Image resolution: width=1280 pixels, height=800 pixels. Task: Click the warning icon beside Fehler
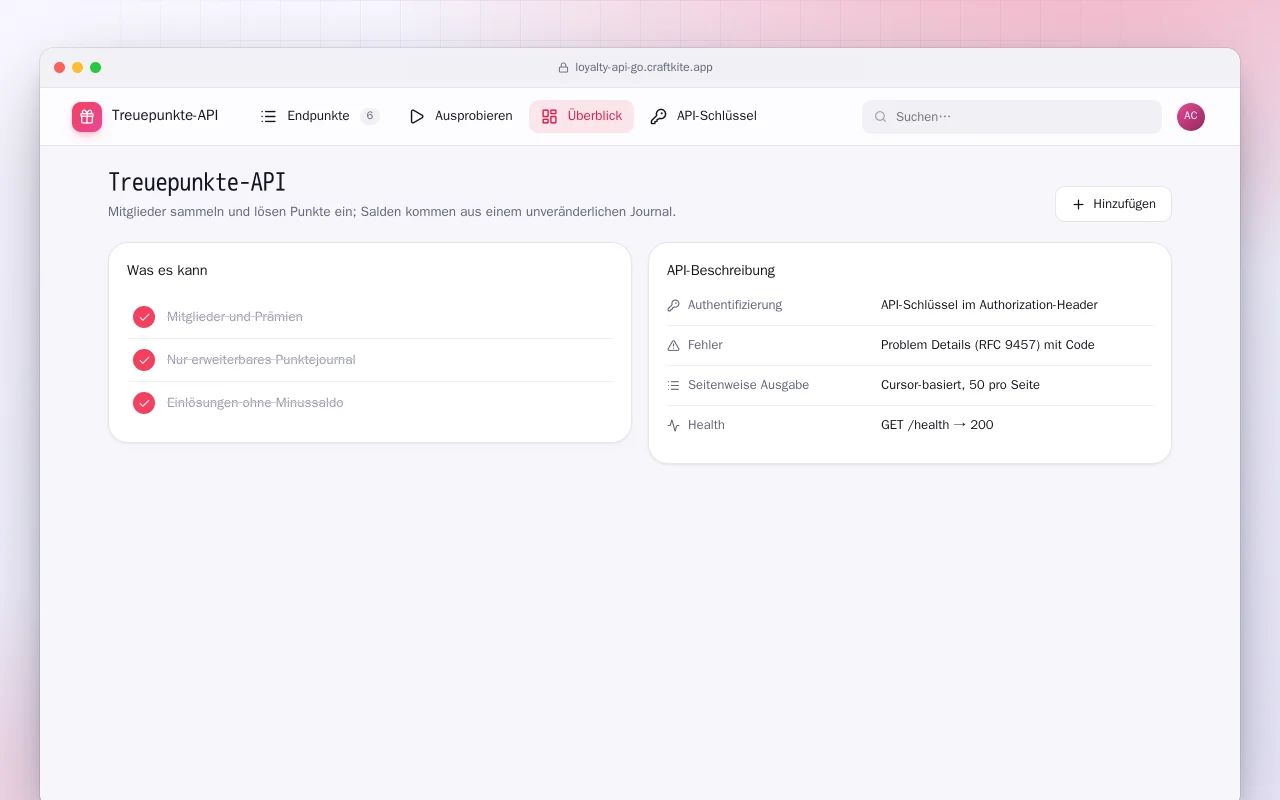(x=673, y=345)
